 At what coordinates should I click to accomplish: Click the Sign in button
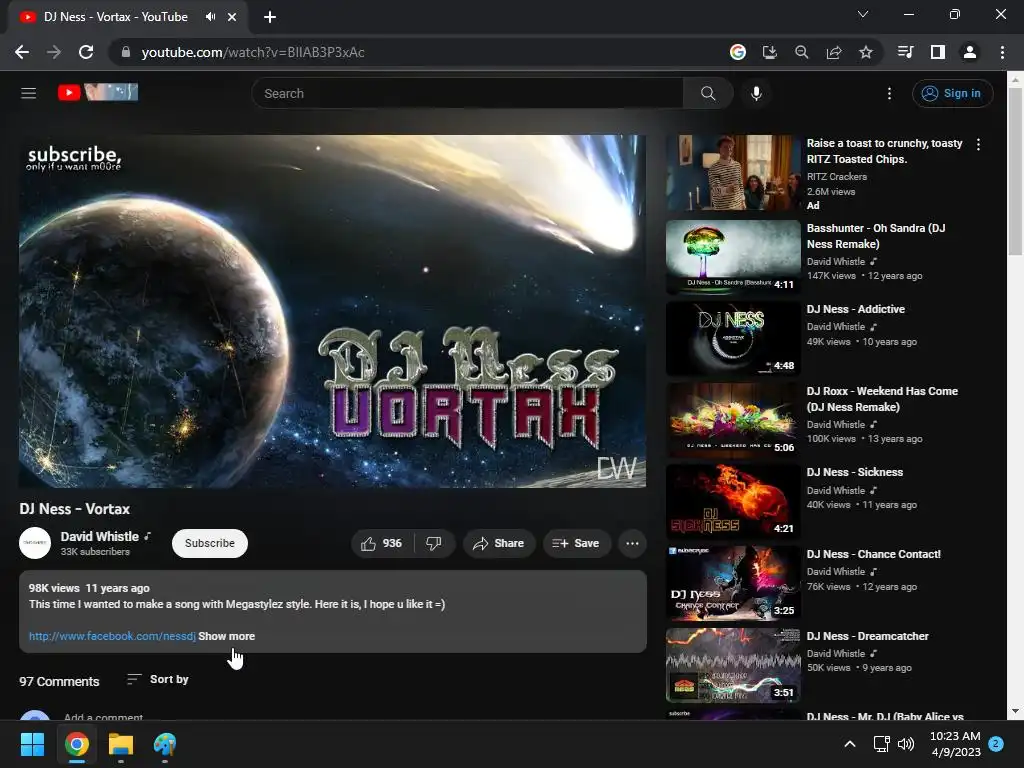click(952, 93)
